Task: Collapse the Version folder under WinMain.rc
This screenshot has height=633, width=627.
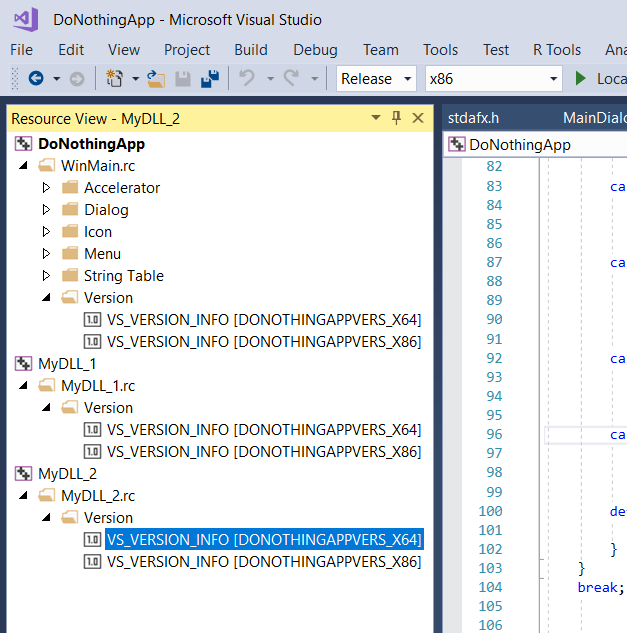Action: pos(46,298)
